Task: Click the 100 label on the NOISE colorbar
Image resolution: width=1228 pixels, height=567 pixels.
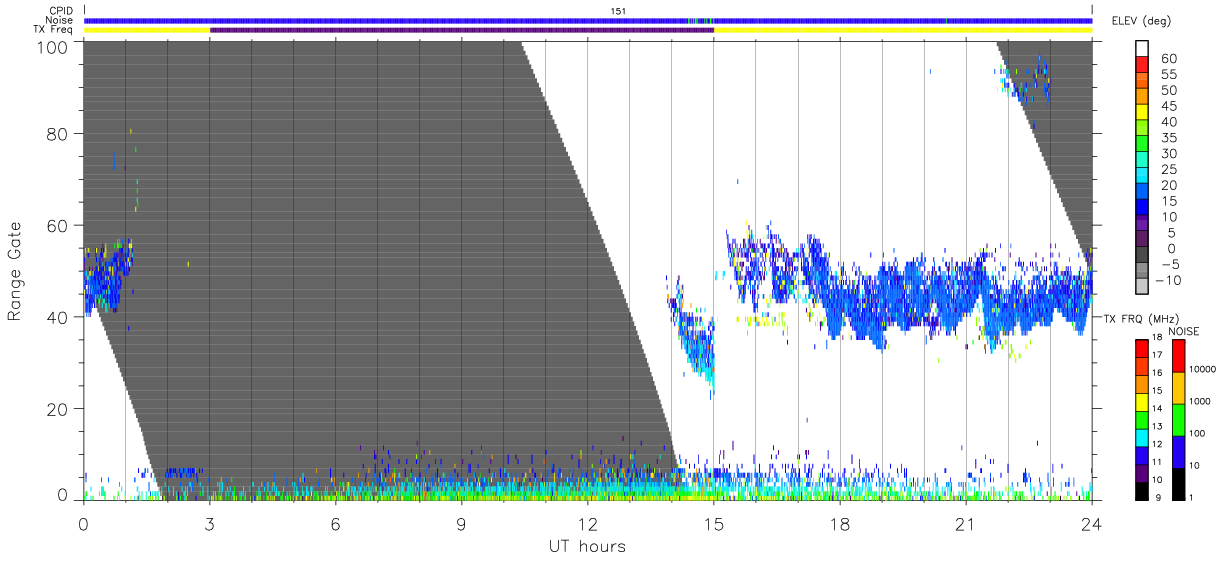Action: point(1199,433)
